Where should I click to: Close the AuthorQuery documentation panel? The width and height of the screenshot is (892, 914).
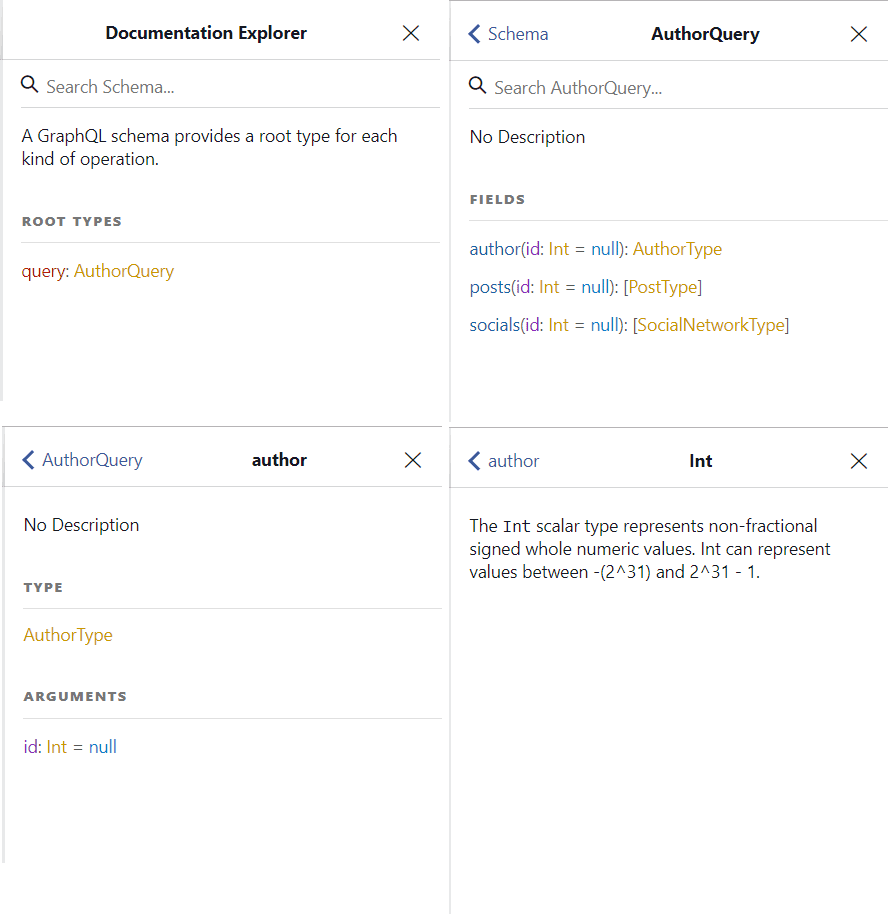click(x=858, y=34)
